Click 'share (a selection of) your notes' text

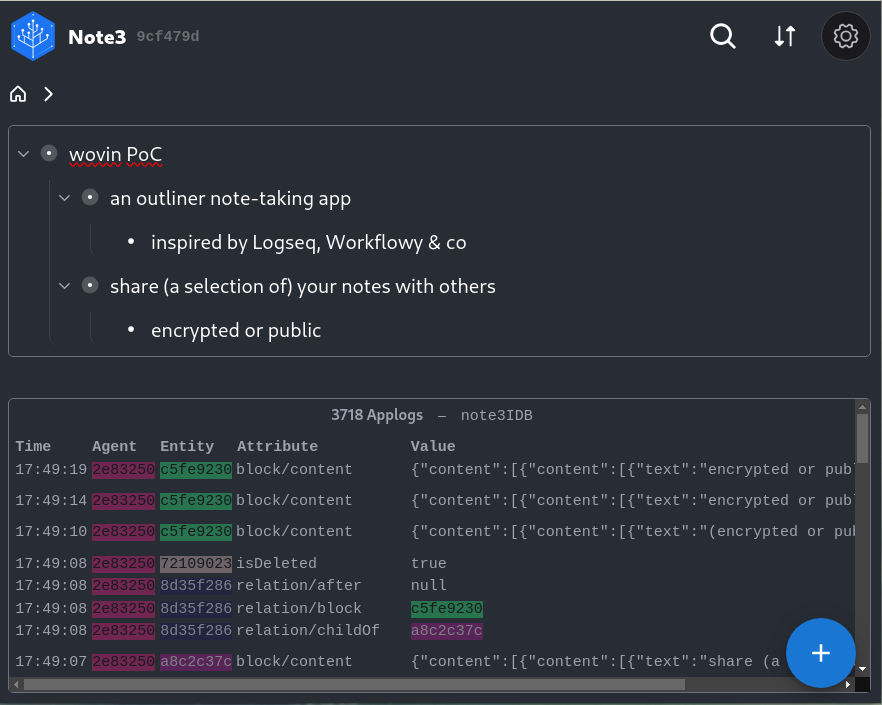pos(303,286)
